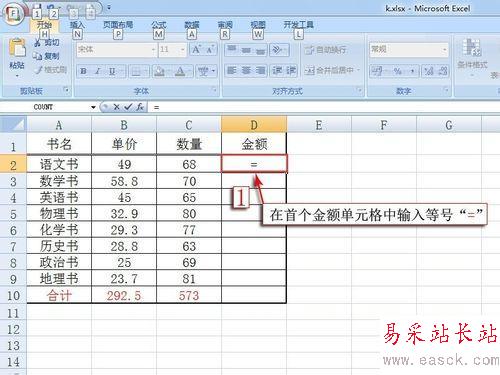Increase font size with the large A
The height and width of the screenshot is (375, 500).
pos(196,50)
